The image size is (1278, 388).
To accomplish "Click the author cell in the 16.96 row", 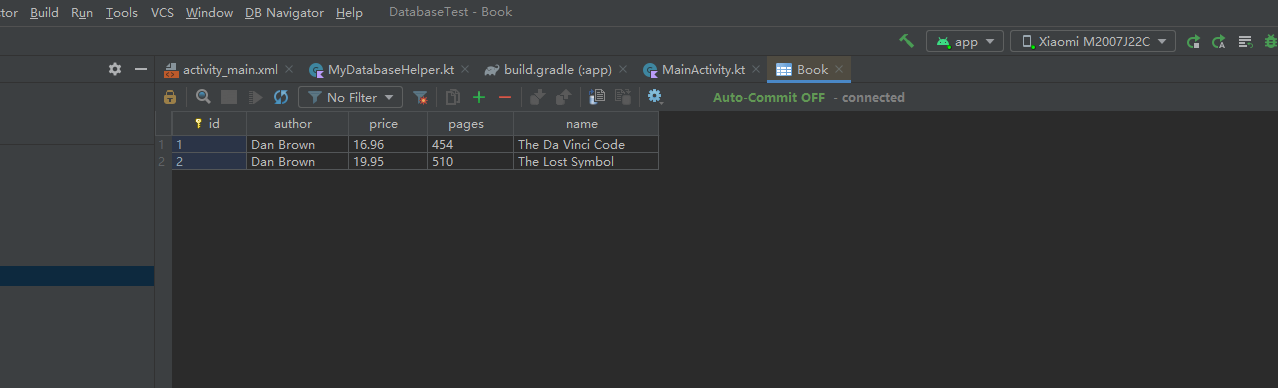I will click(x=297, y=144).
